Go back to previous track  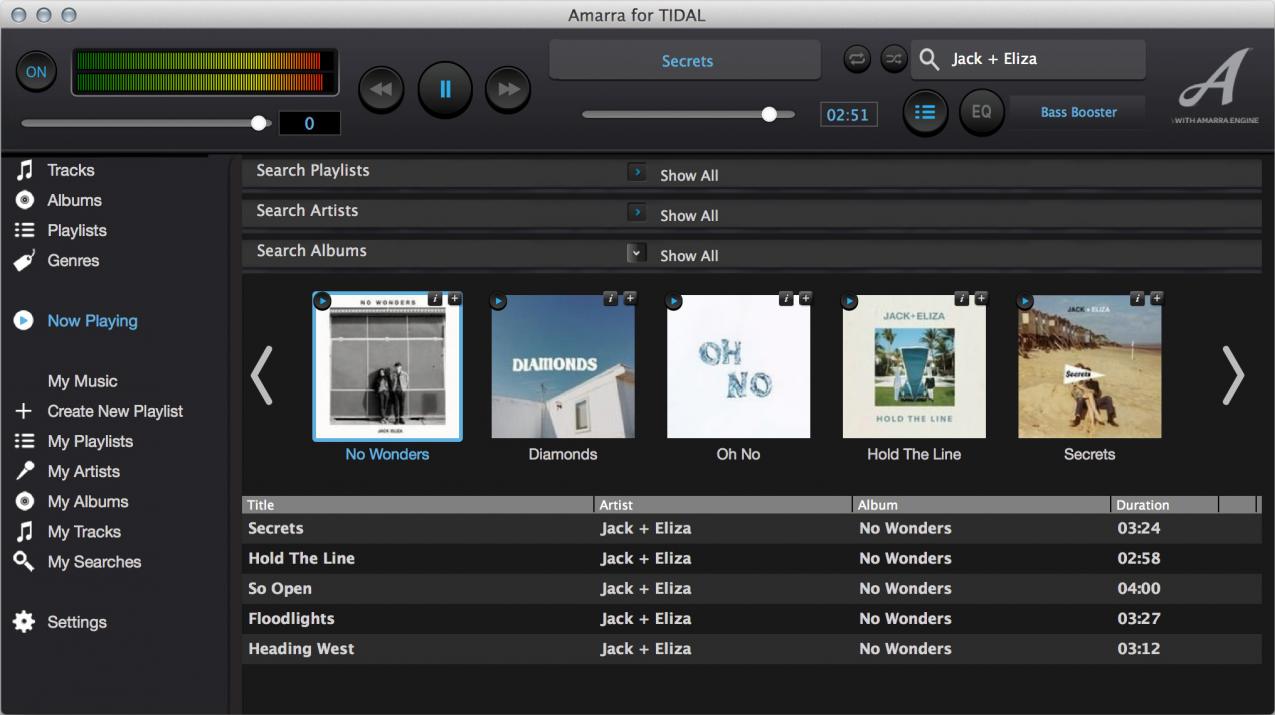pos(381,90)
